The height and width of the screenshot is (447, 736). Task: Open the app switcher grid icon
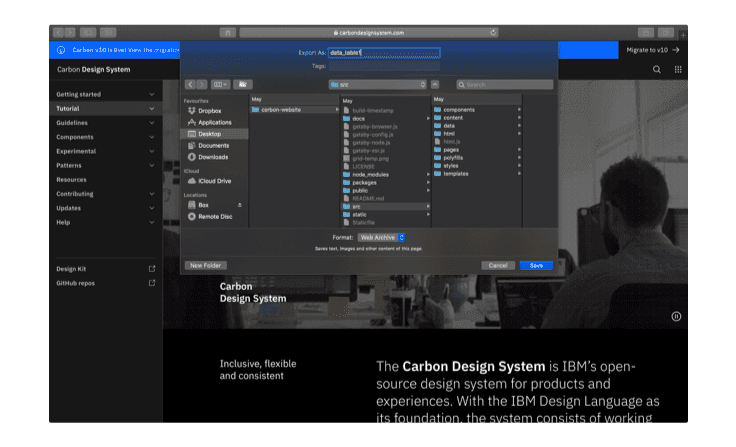click(x=678, y=70)
